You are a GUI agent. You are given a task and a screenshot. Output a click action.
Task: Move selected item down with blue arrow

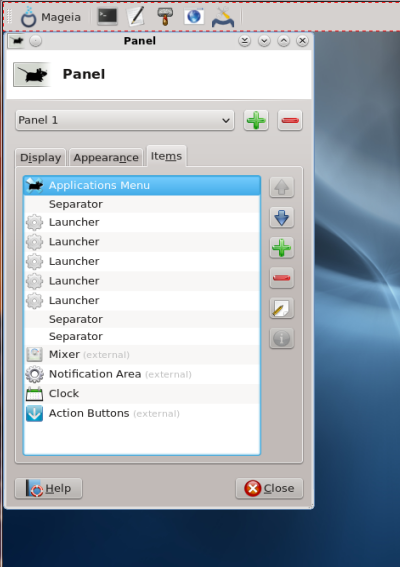[x=282, y=218]
